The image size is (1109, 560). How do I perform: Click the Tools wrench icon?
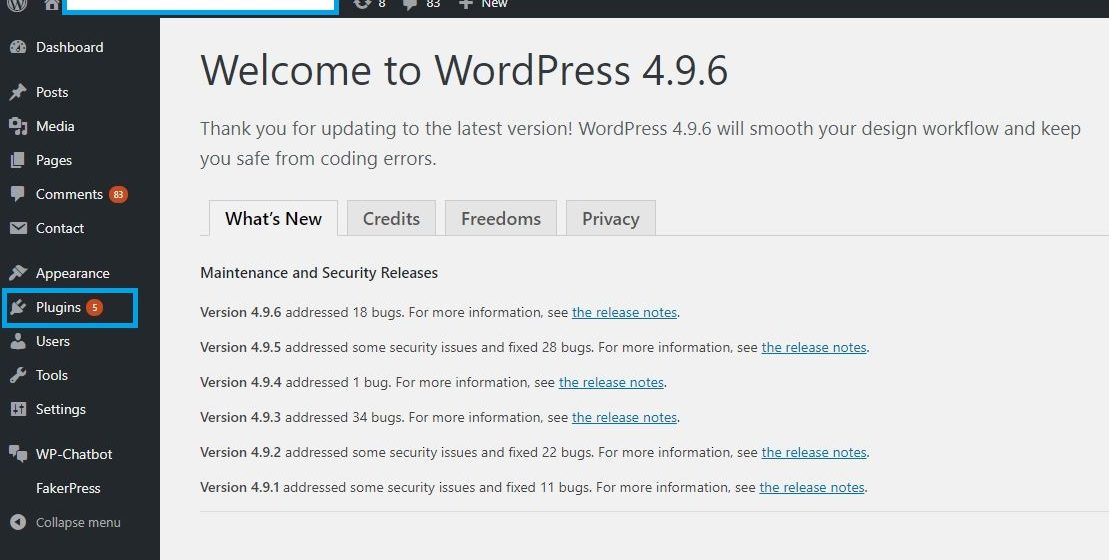(x=18, y=375)
